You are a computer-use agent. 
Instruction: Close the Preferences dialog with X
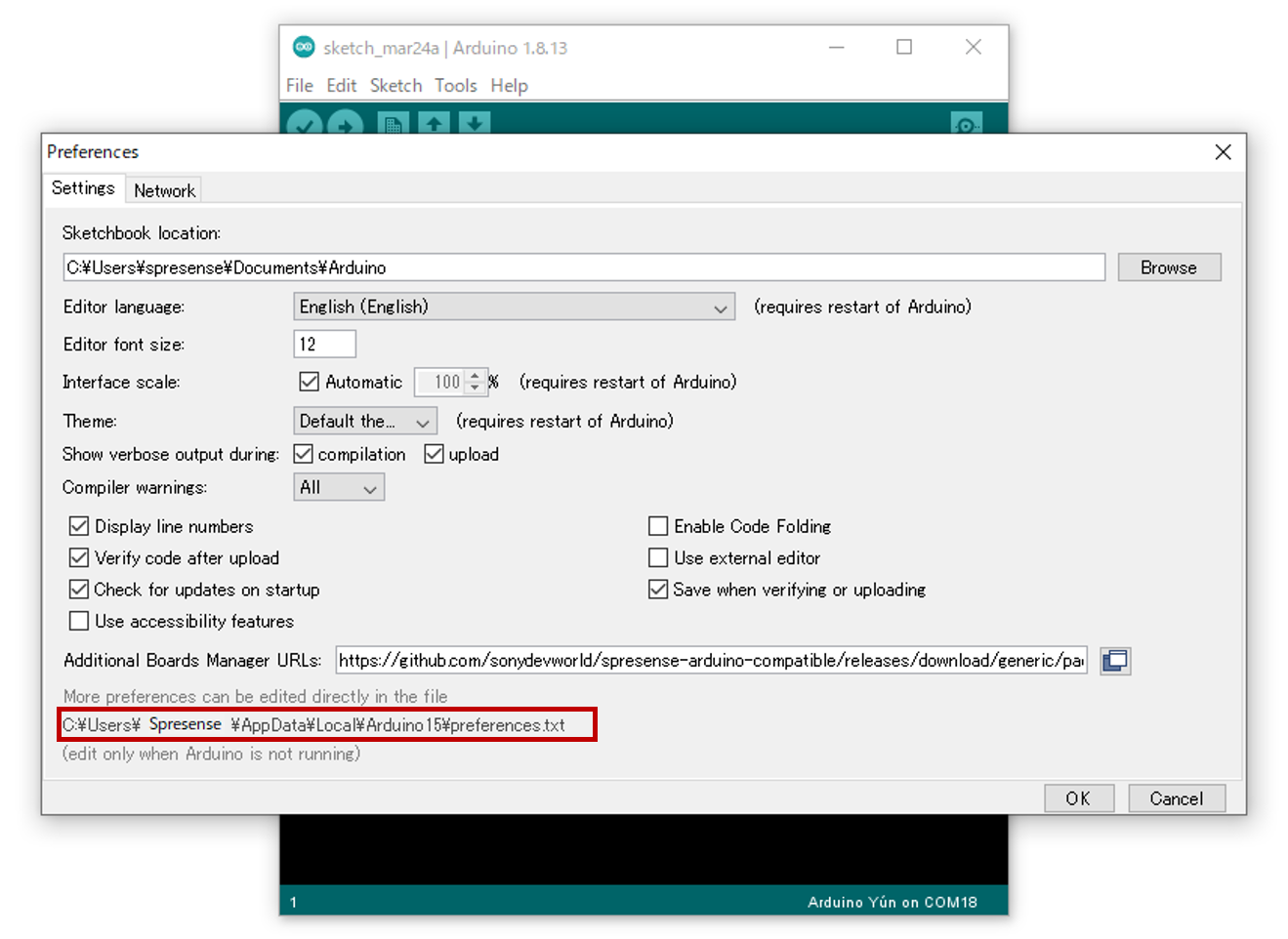coord(1223,152)
